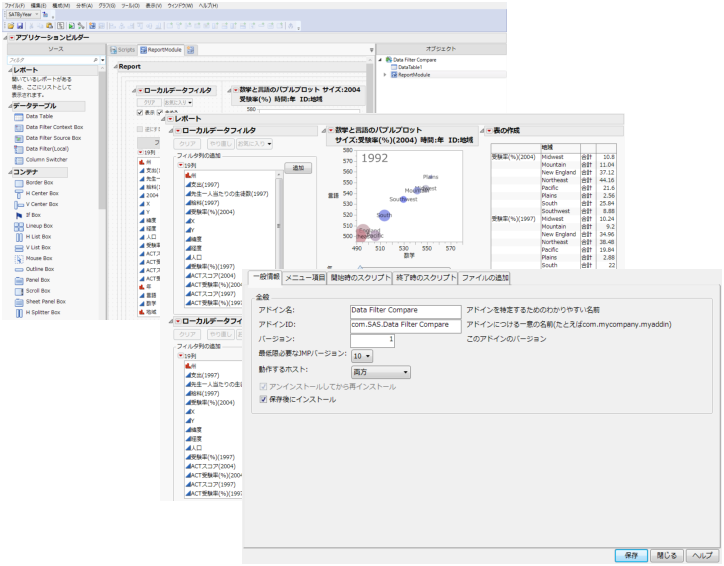This screenshot has height=566, width=724.
Task: Click the New Module toolbar icon
Action: (x=92, y=26)
